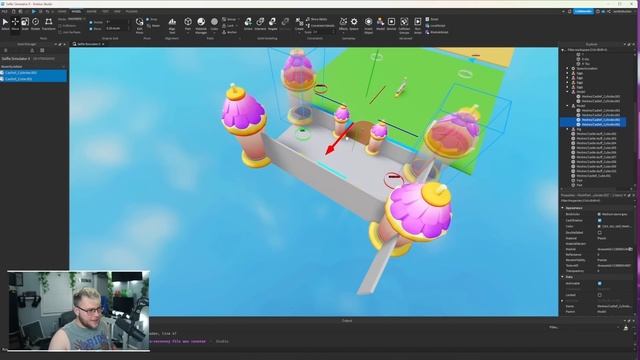Viewport: 640px width, 360px height.
Task: Click the Explorer filter field
Action: click(596, 50)
